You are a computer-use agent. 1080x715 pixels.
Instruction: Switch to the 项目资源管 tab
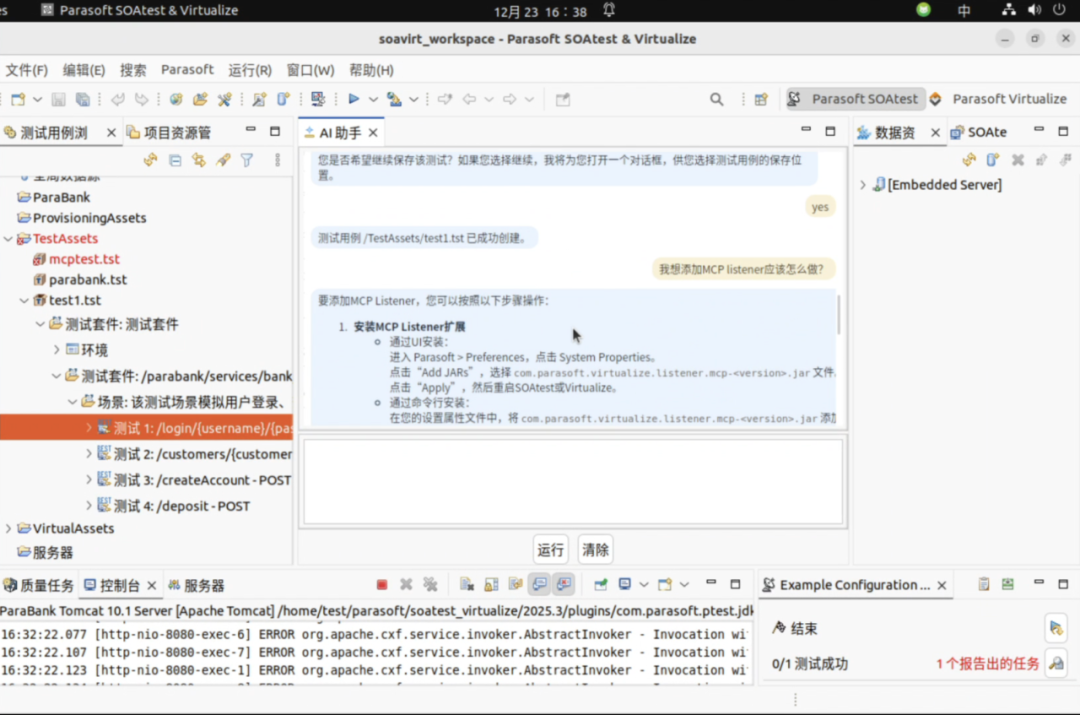point(169,132)
